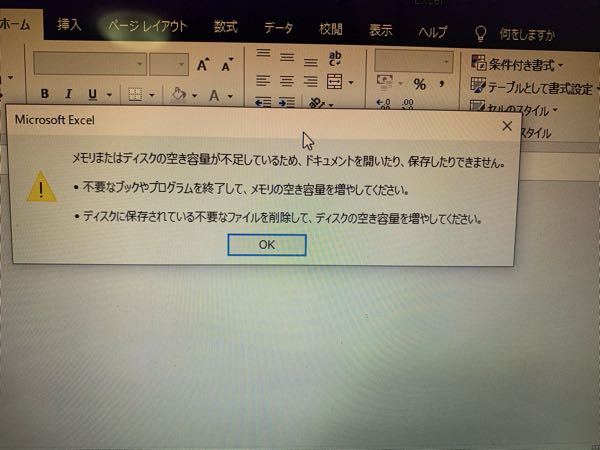The height and width of the screenshot is (450, 600).
Task: Expand merge cells dropdown arrow
Action: tap(351, 82)
